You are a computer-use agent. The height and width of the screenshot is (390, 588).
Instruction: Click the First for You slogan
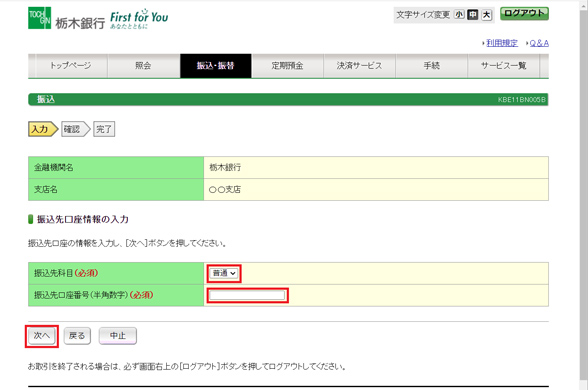click(x=139, y=19)
